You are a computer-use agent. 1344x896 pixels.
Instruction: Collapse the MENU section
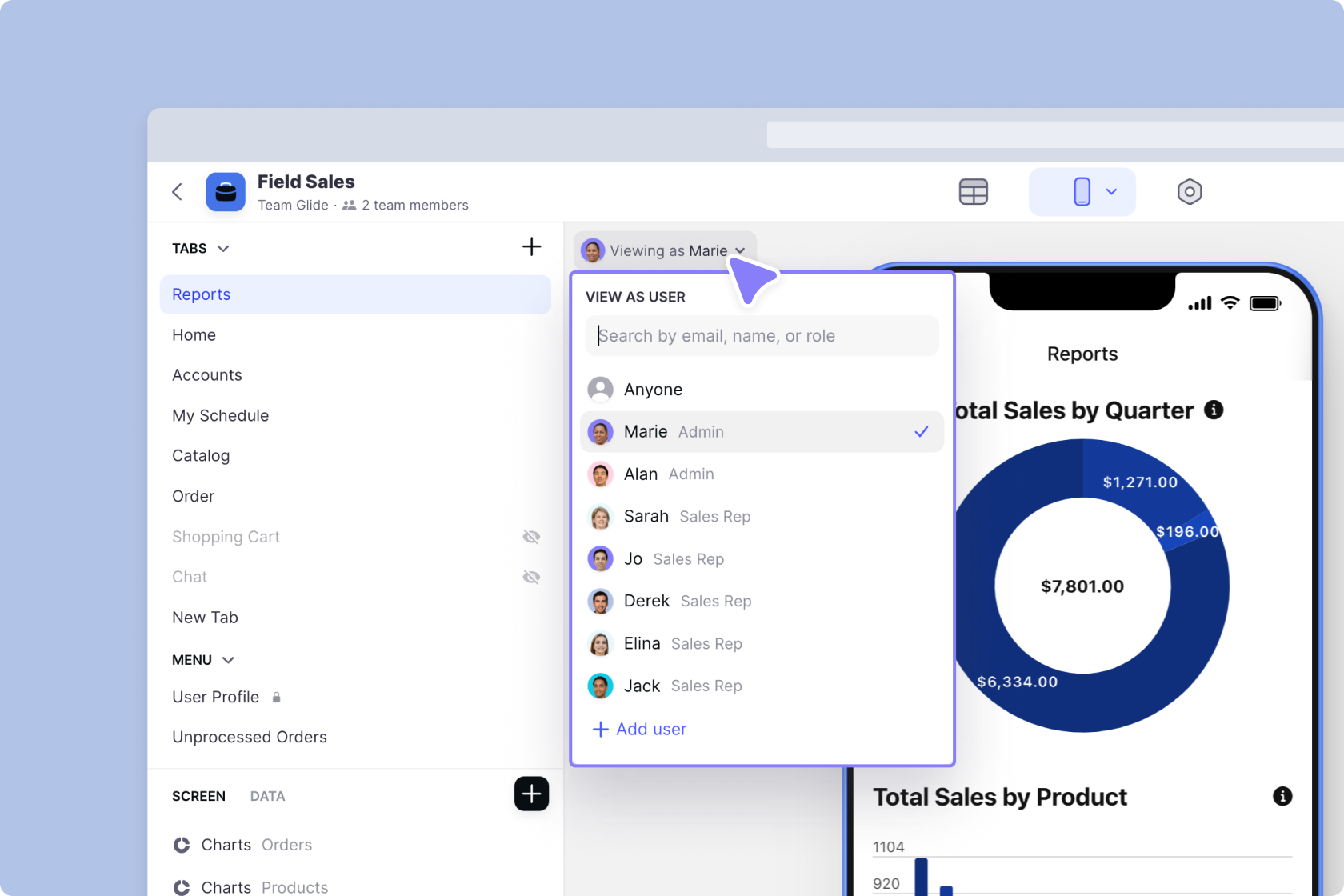pos(228,660)
